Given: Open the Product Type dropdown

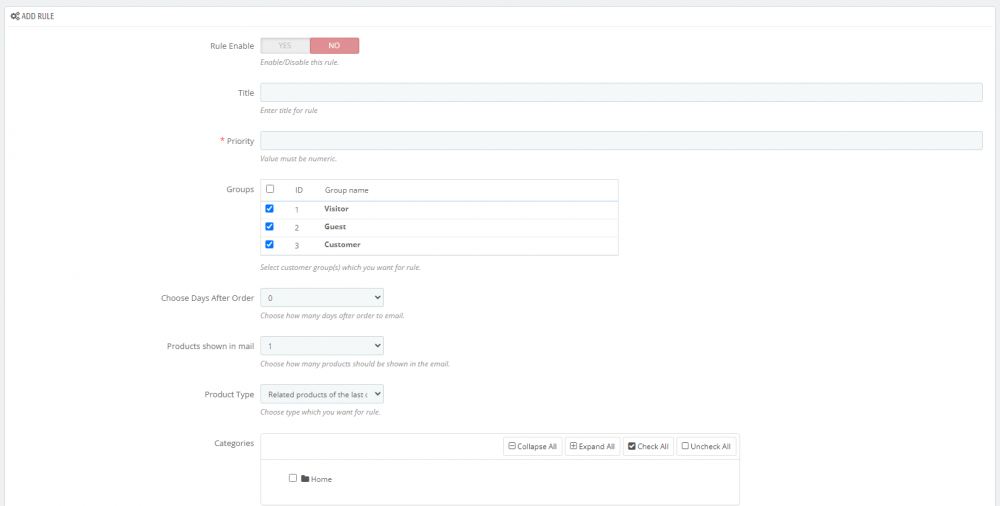Looking at the screenshot, I should point(322,394).
